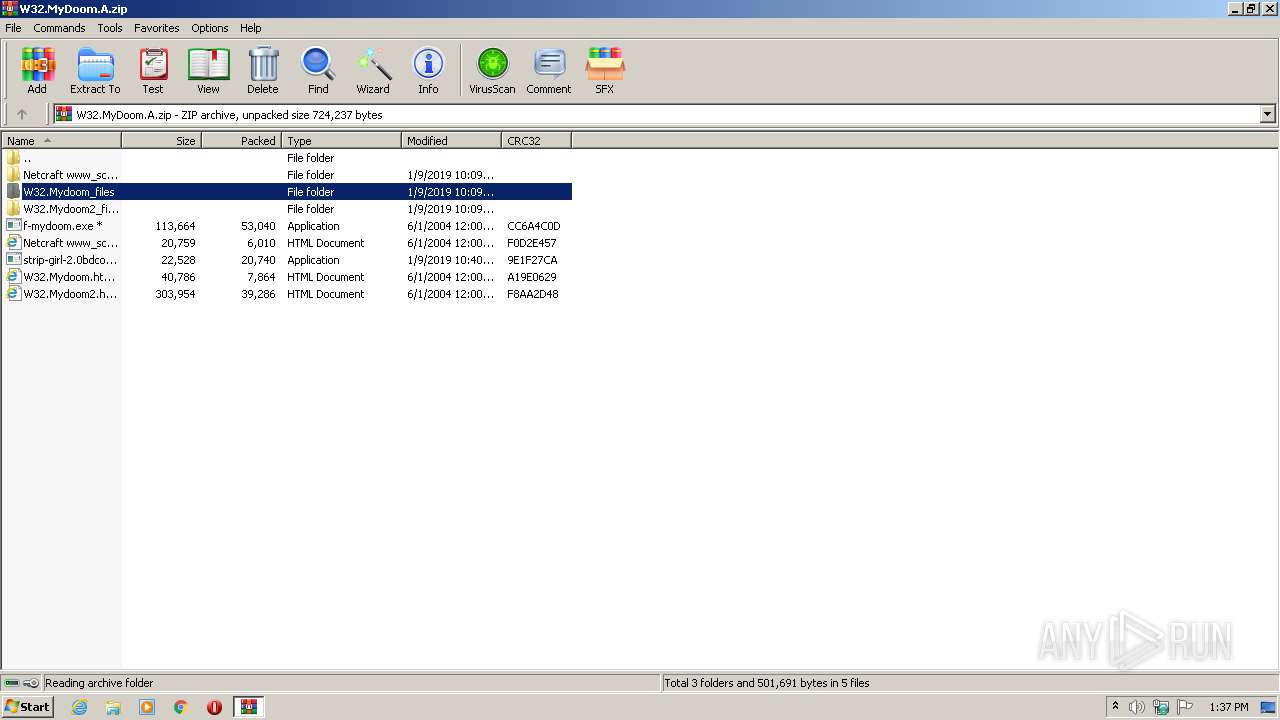
Task: Go up one level arrow button
Action: 22,114
